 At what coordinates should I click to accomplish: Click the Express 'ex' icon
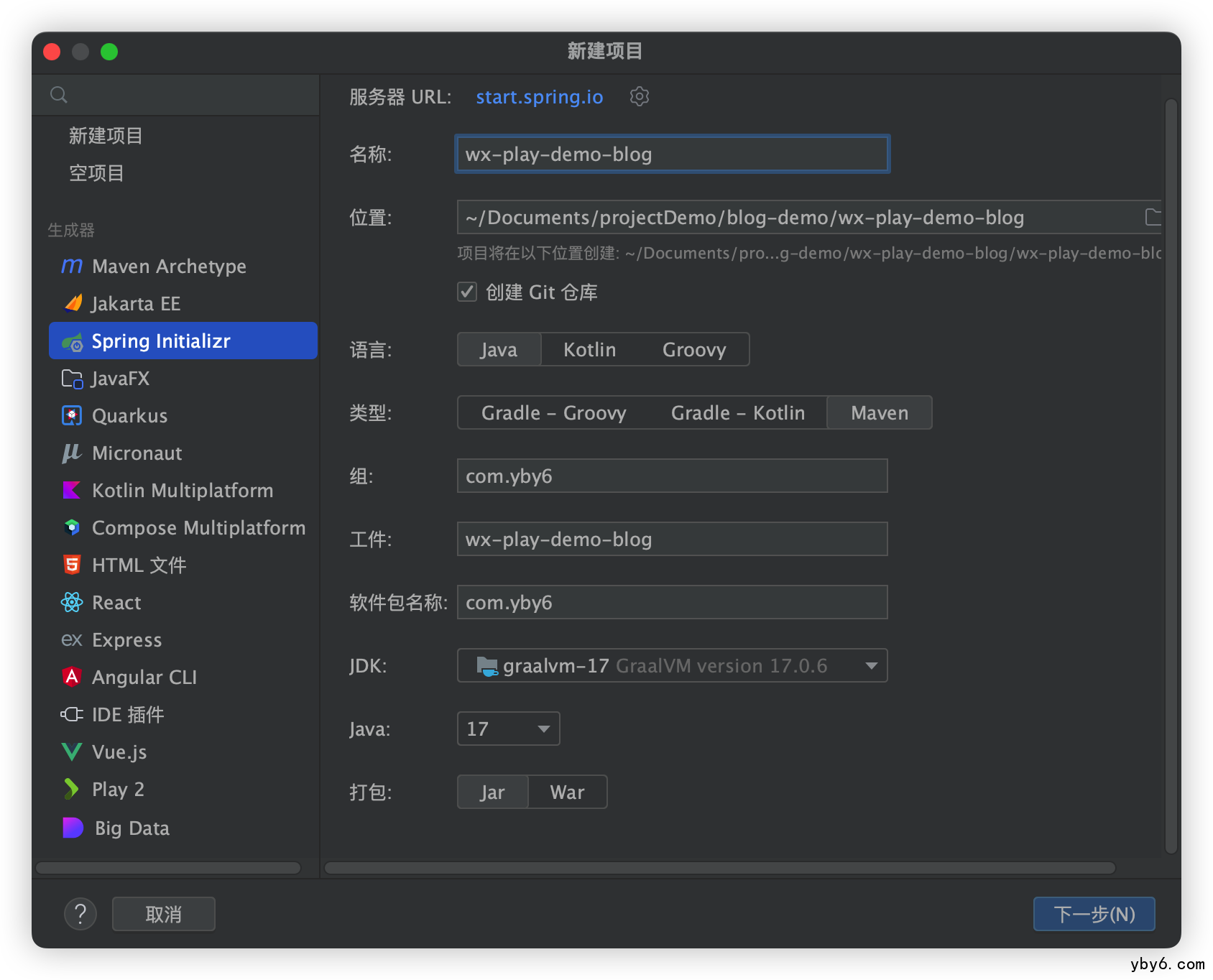72,639
